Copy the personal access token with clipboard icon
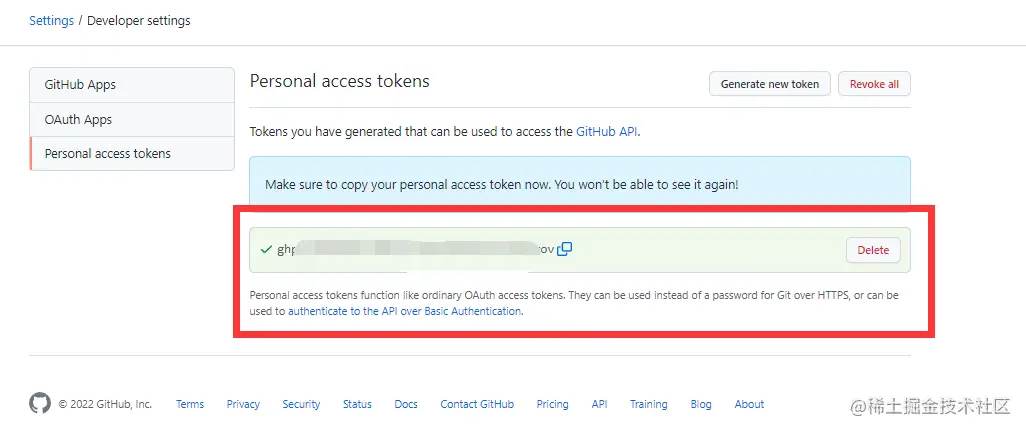This screenshot has width=1026, height=432. click(565, 249)
